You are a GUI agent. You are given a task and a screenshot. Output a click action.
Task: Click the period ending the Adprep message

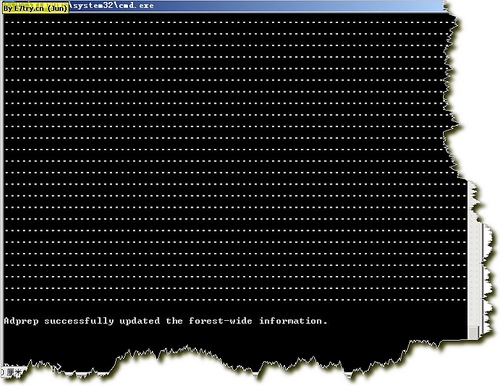[325, 323]
